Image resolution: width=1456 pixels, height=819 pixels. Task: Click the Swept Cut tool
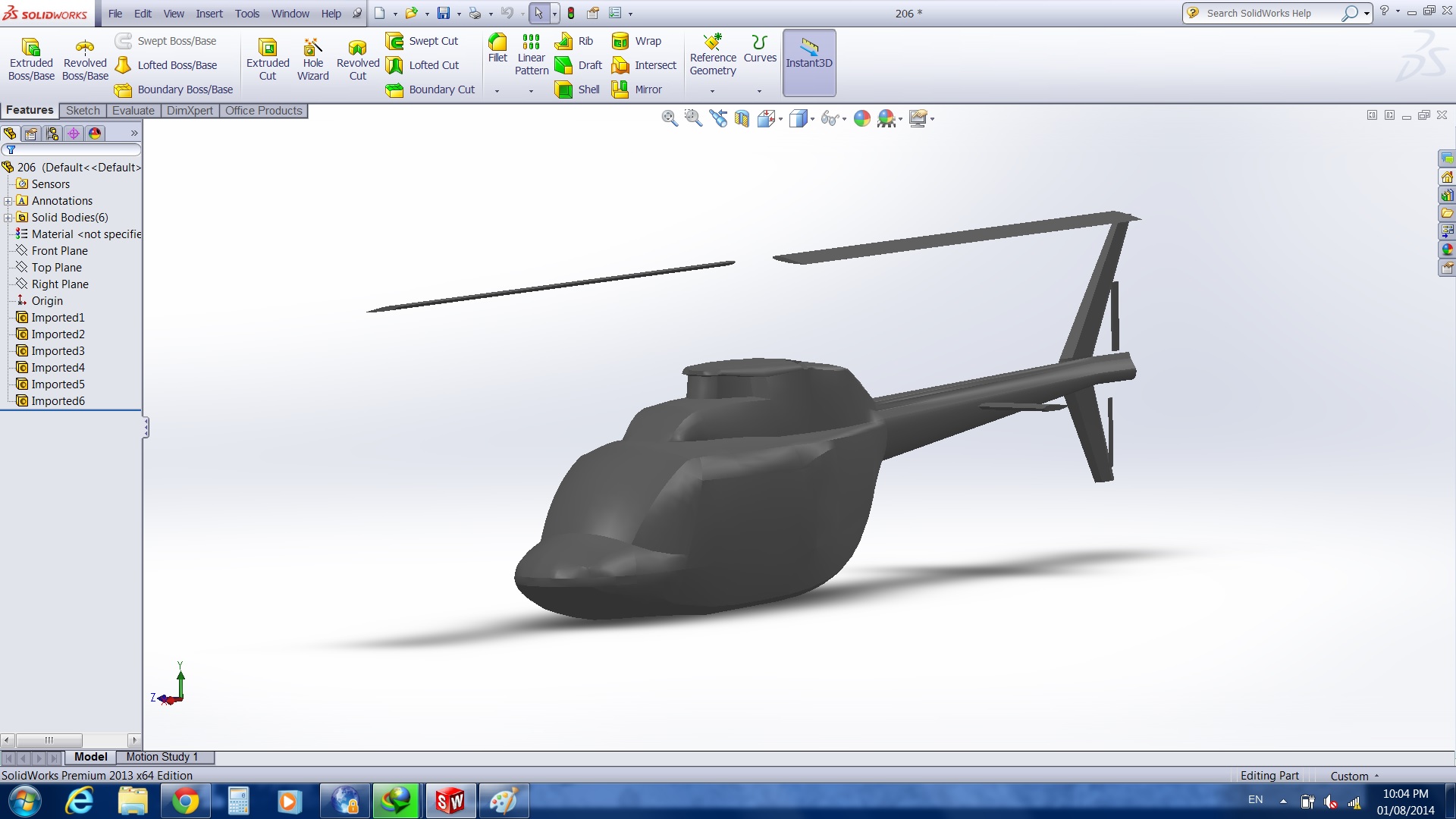pyautogui.click(x=422, y=41)
